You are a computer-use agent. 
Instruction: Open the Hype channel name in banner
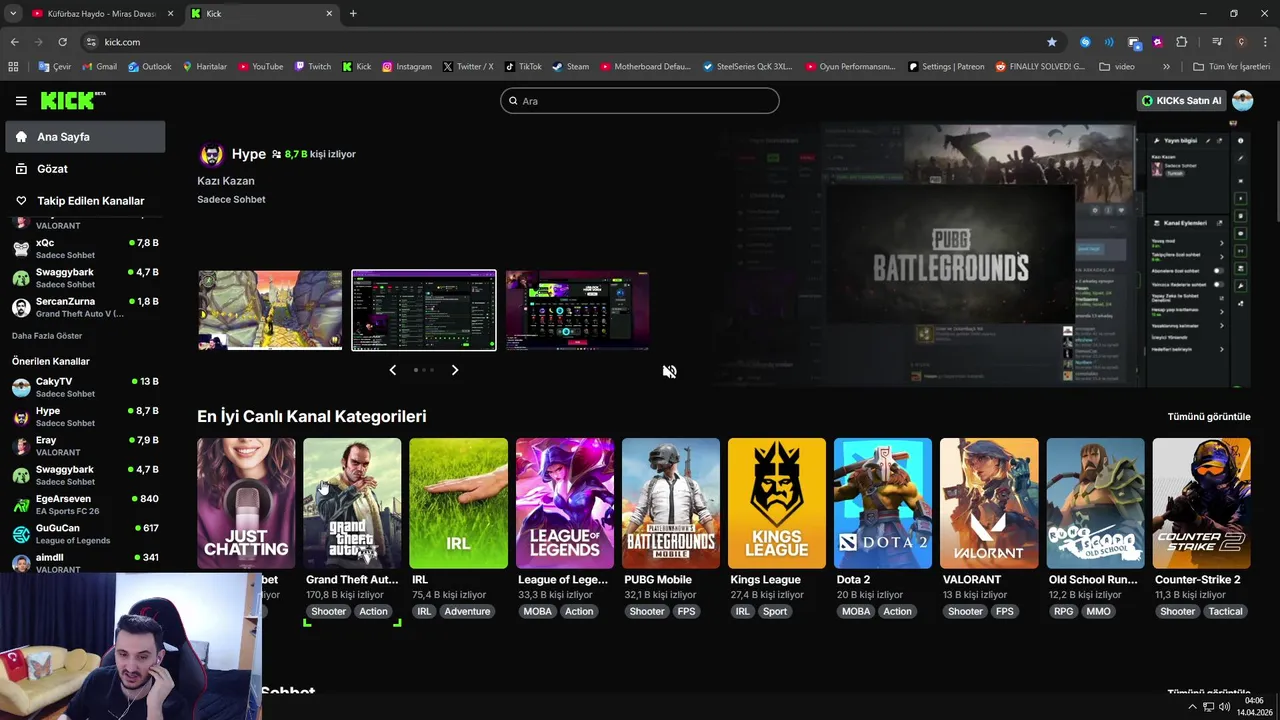(248, 154)
